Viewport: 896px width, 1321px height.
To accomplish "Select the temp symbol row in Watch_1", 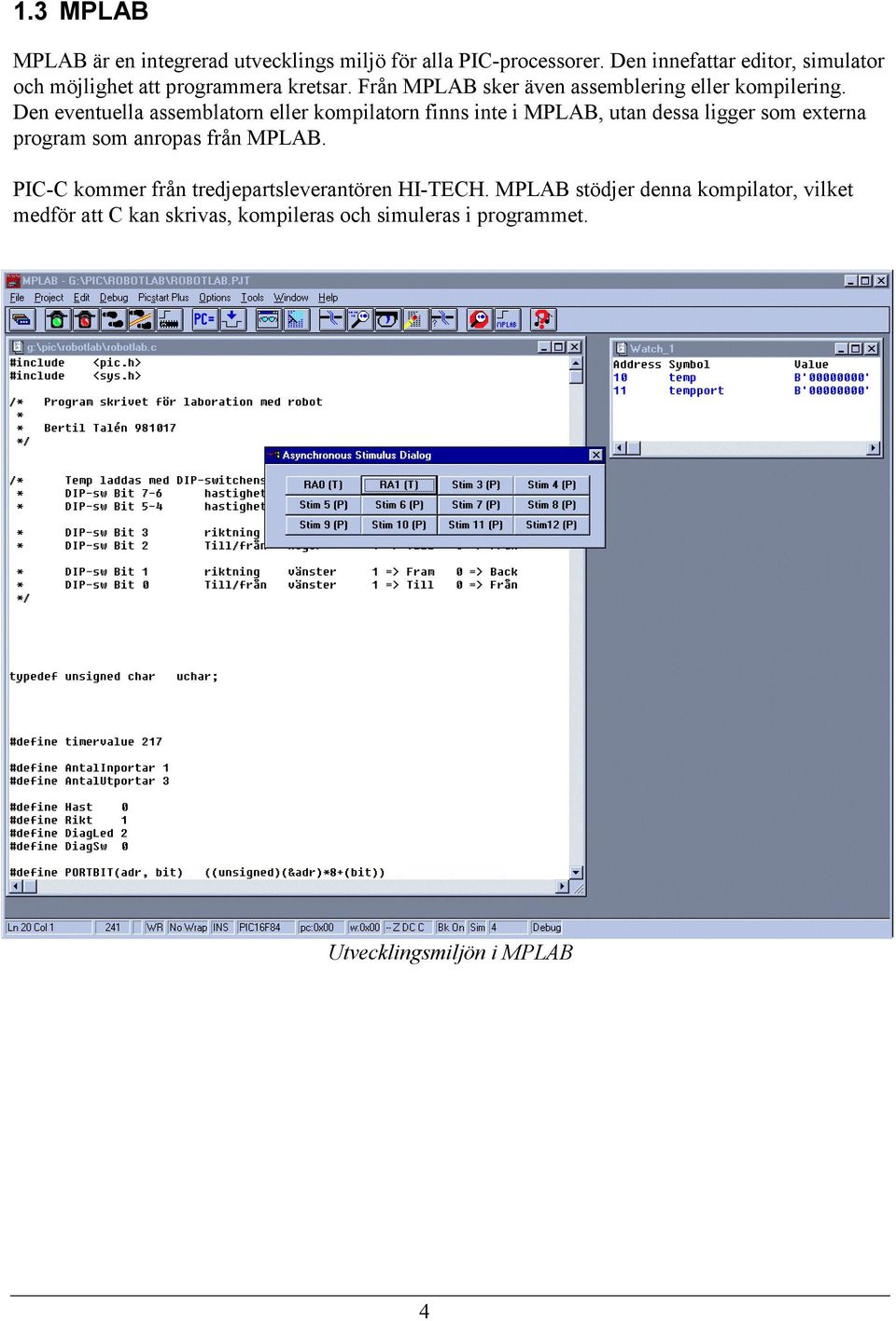I will pyautogui.click(x=741, y=377).
